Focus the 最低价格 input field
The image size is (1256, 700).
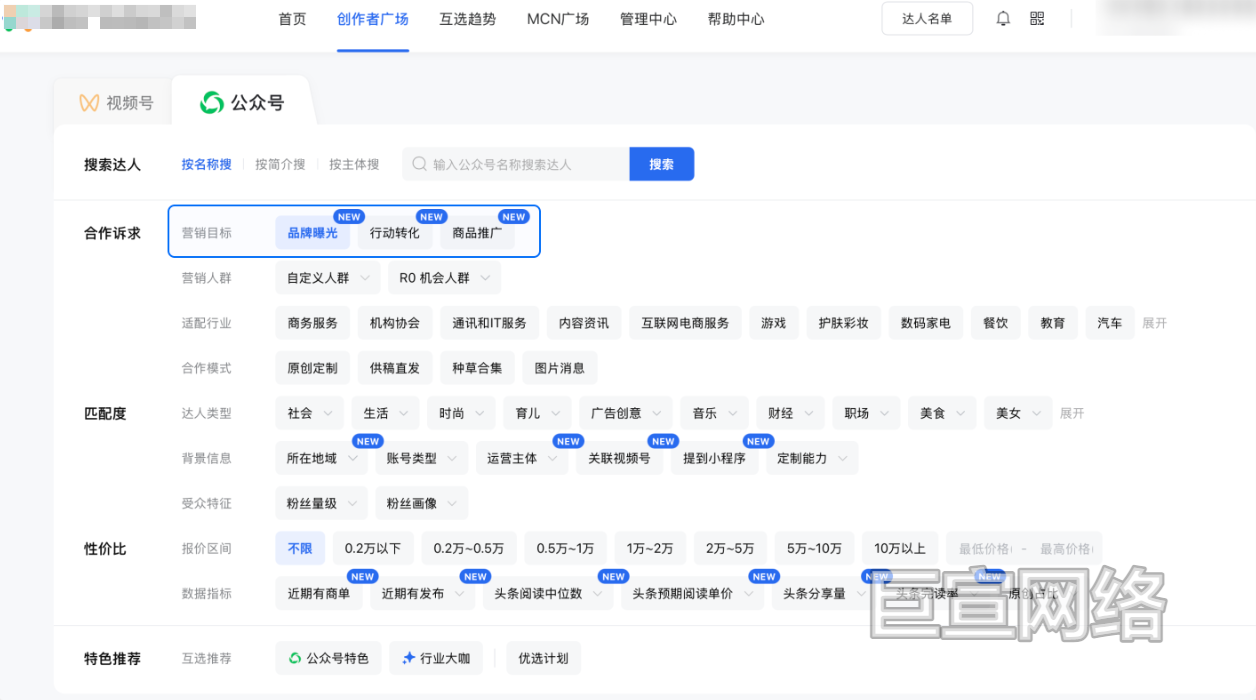984,548
